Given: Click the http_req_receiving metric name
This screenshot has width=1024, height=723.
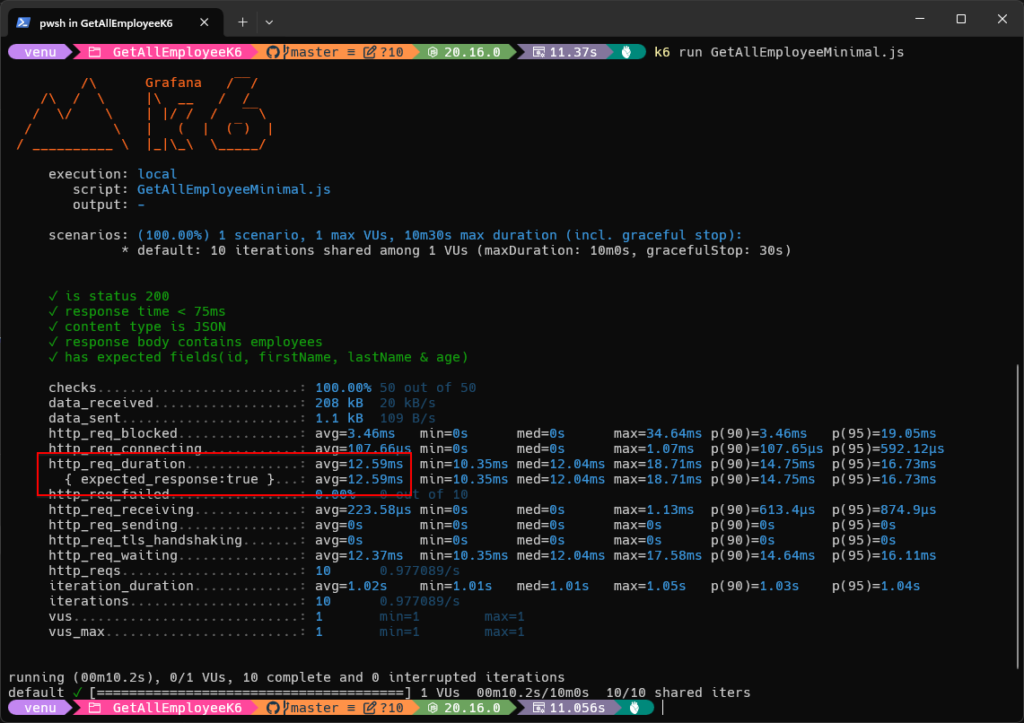Looking at the screenshot, I should 121,510.
